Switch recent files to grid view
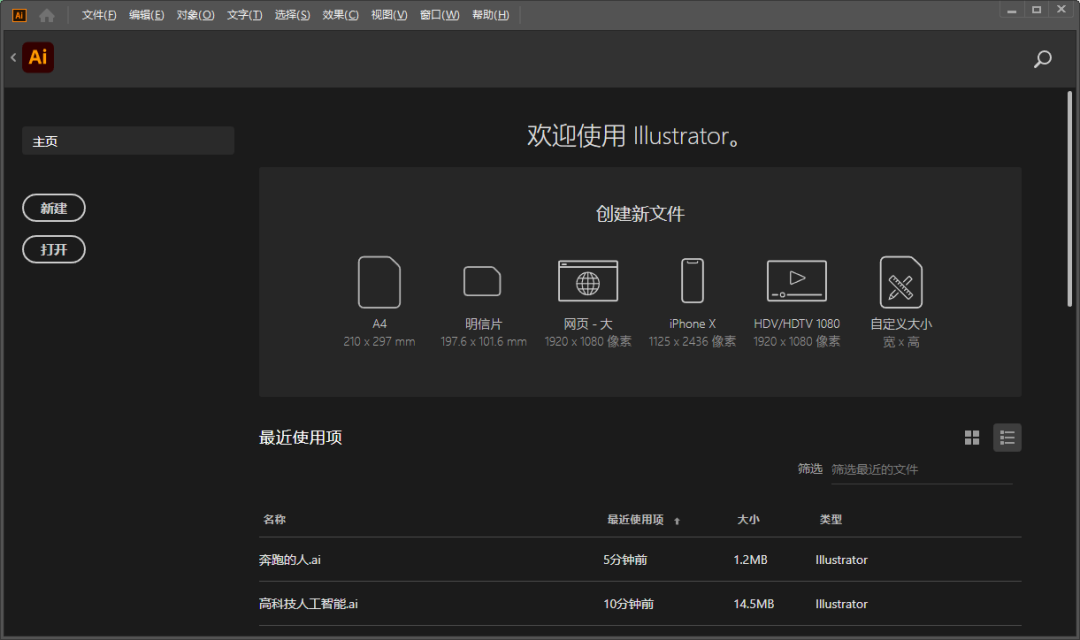The width and height of the screenshot is (1080, 640). pos(972,437)
